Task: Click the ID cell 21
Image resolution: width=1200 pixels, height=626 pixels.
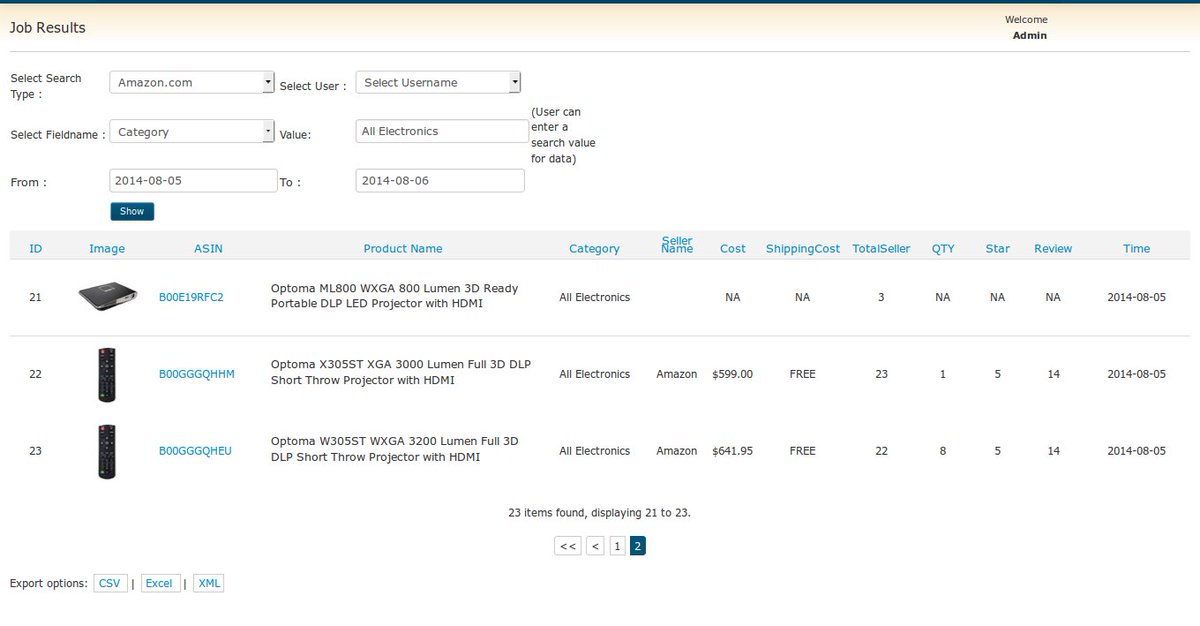Action: pyautogui.click(x=36, y=297)
